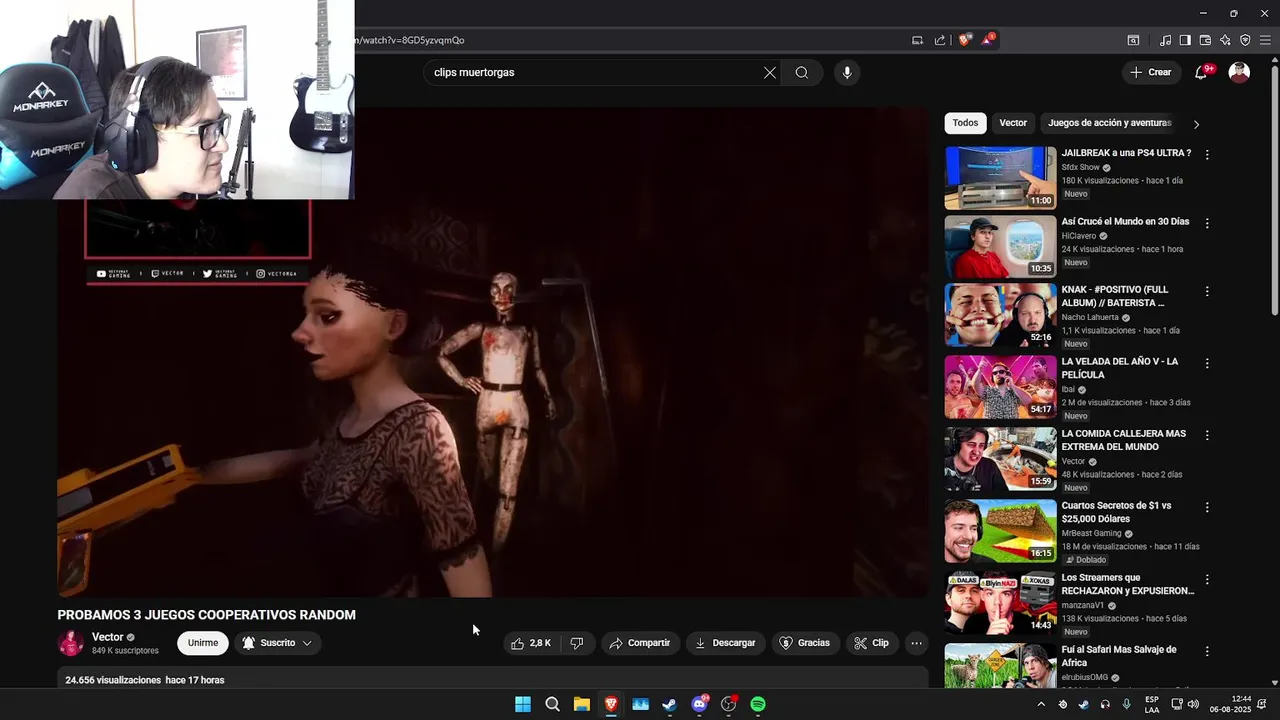Open the Brave Wallet icon
The width and height of the screenshot is (1280, 720).
[1205, 40]
